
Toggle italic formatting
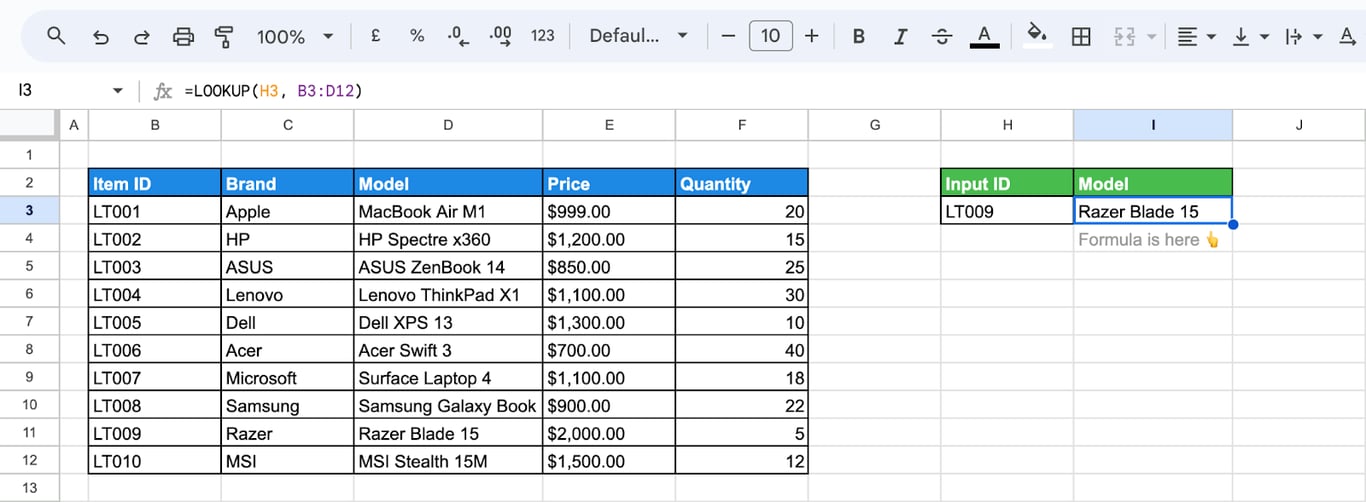point(900,36)
